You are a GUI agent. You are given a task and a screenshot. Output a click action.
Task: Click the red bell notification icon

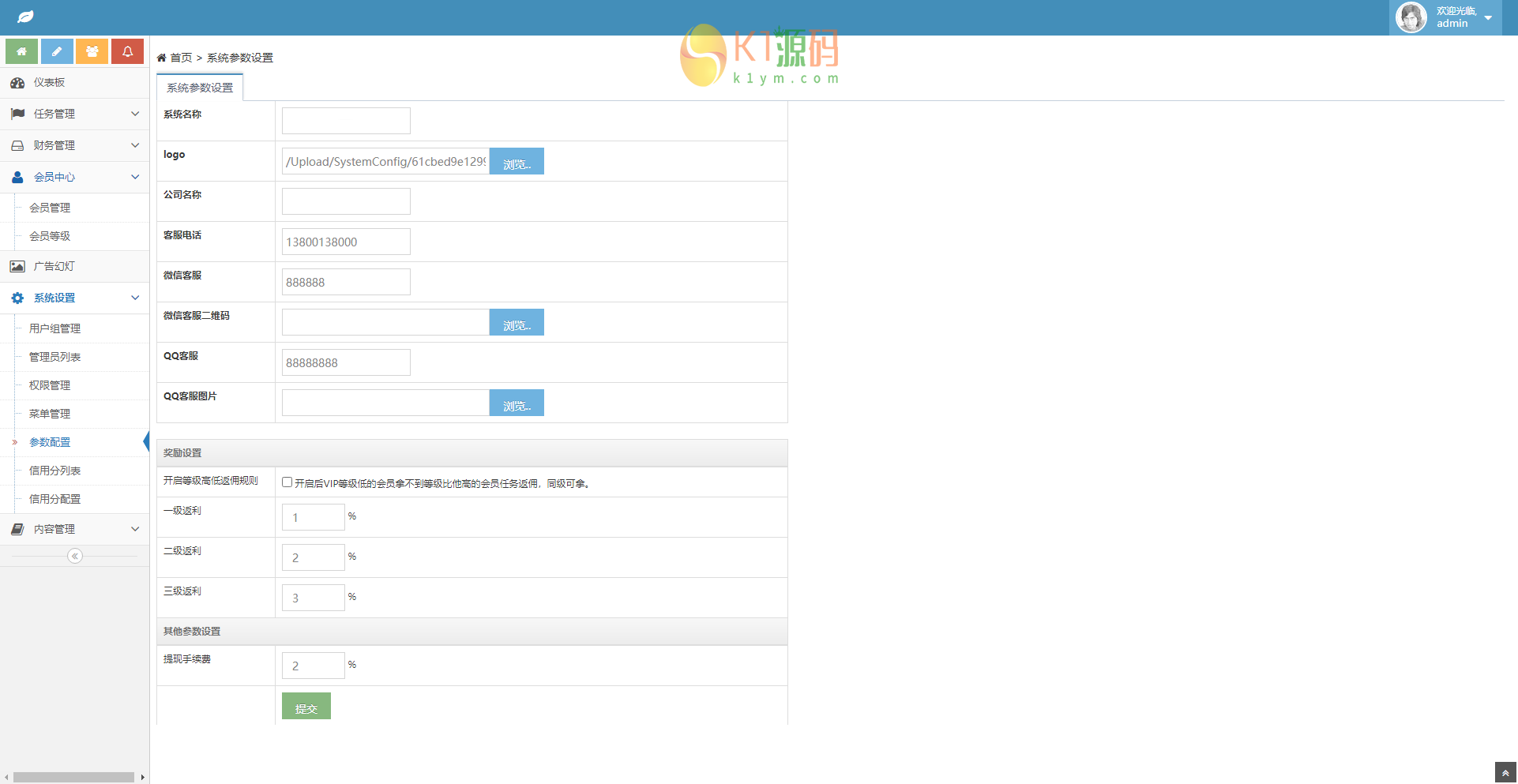coord(127,51)
